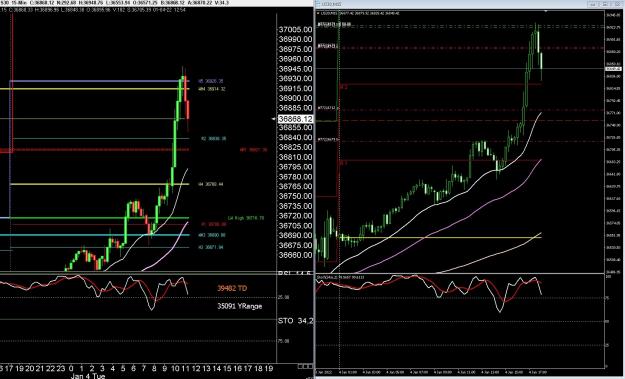The height and width of the screenshot is (379, 625).
Task: Click the hour 12 label on left time axis
Action: pos(196,369)
